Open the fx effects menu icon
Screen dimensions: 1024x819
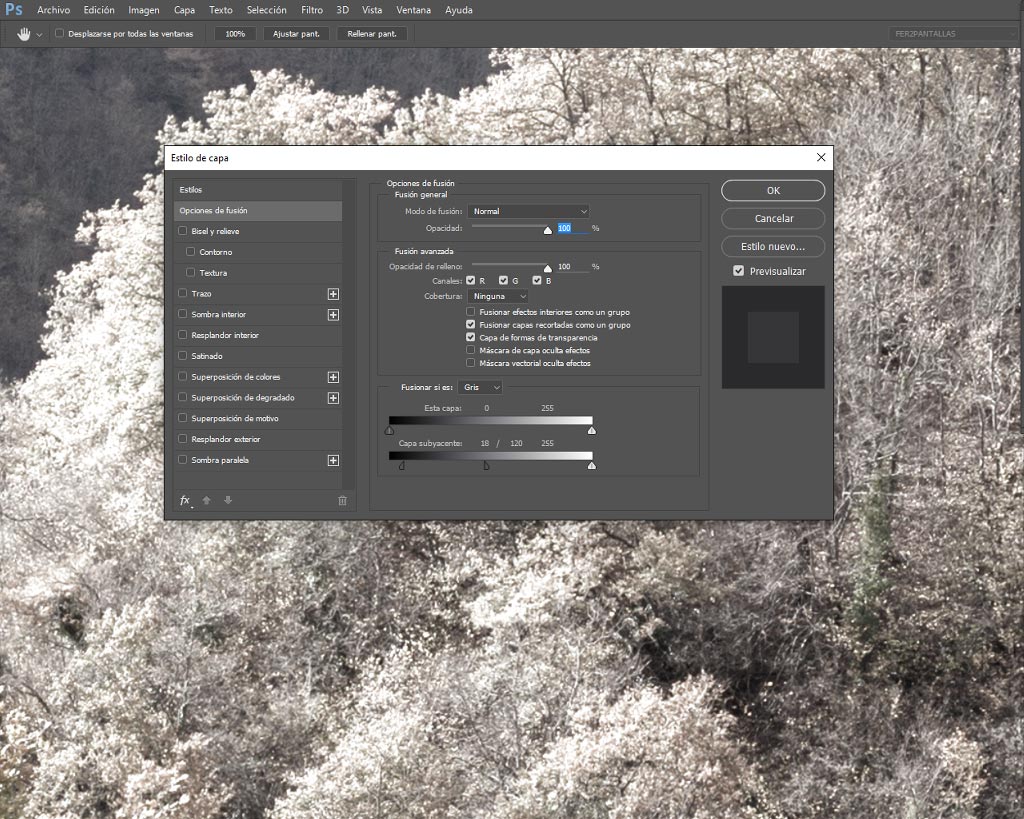pyautogui.click(x=185, y=500)
